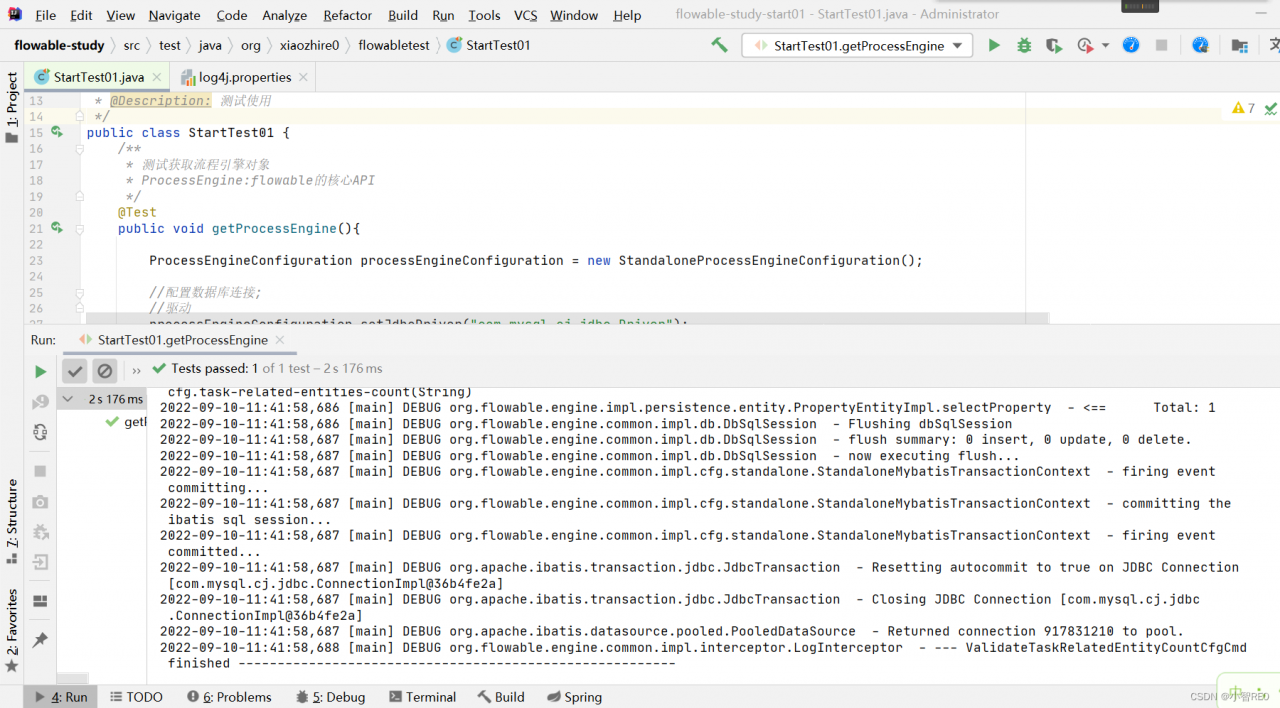Open the Favorites tool window side tab
1280x708 pixels.
12,630
